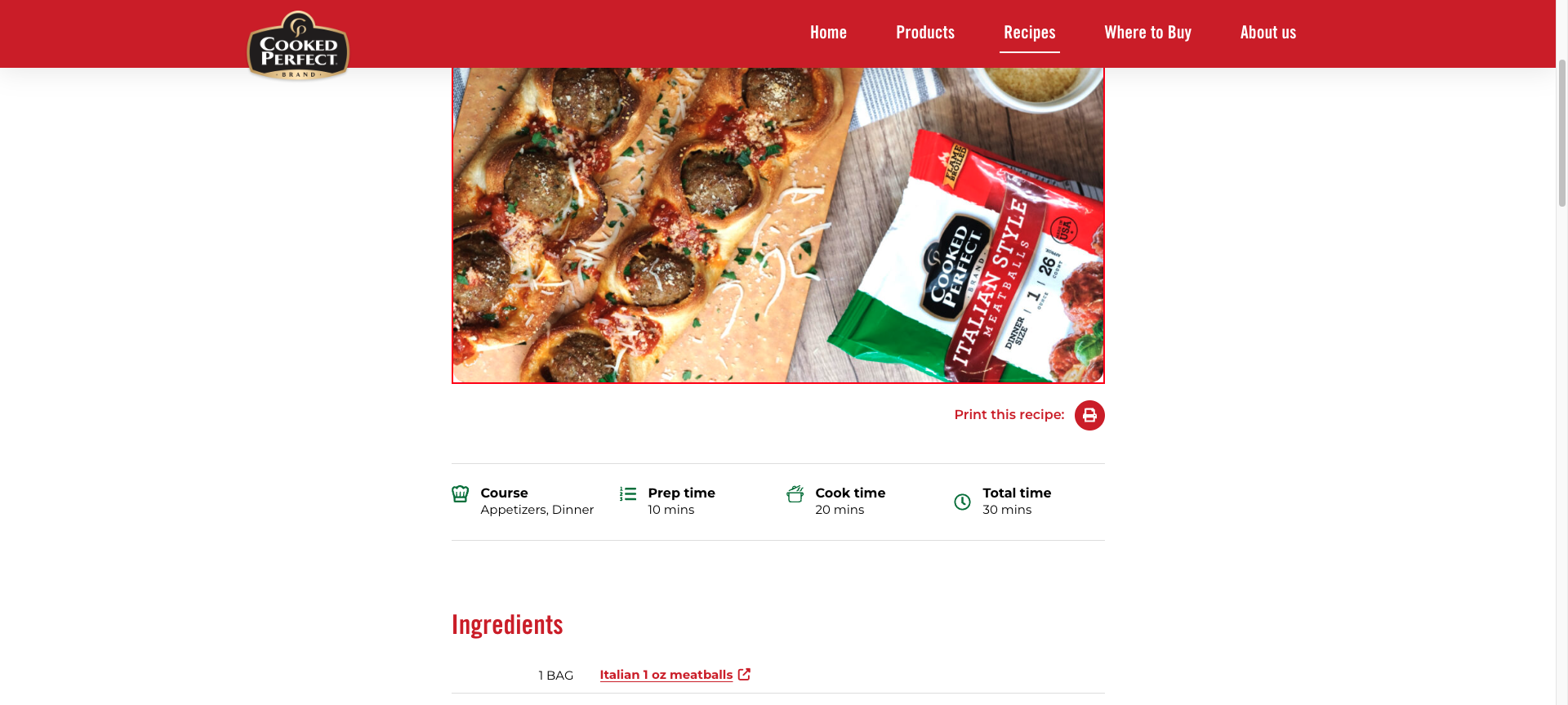Click the red printer icon button
The width and height of the screenshot is (1568, 705).
[1089, 415]
